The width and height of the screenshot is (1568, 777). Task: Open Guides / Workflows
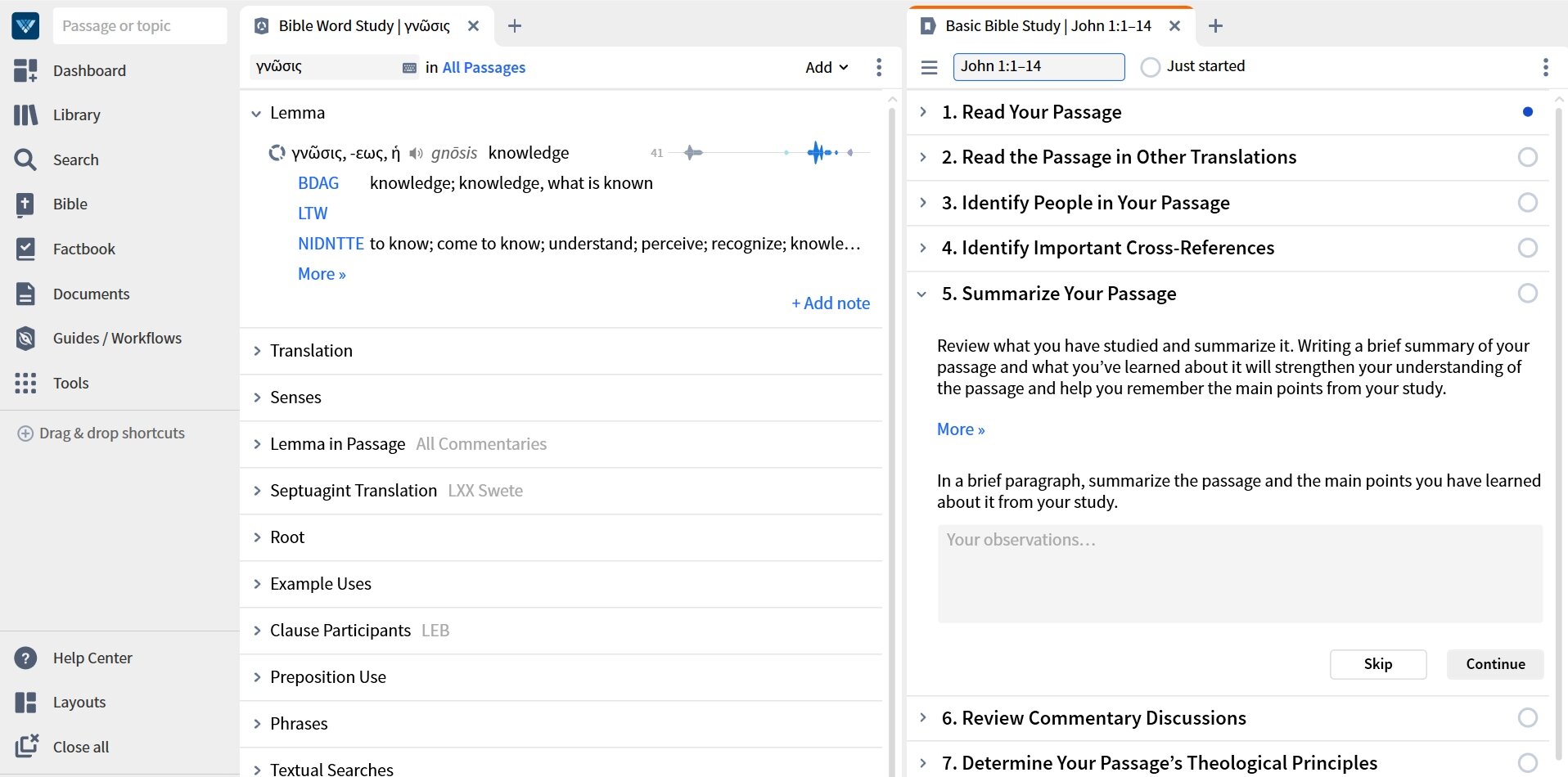[x=117, y=338]
